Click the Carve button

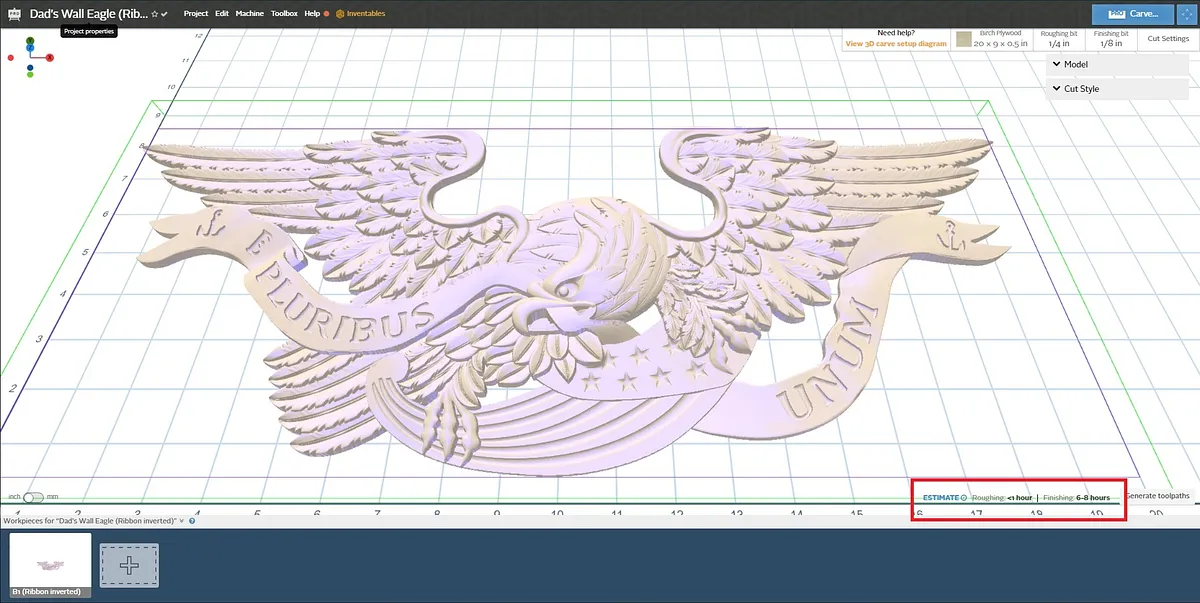point(1133,14)
